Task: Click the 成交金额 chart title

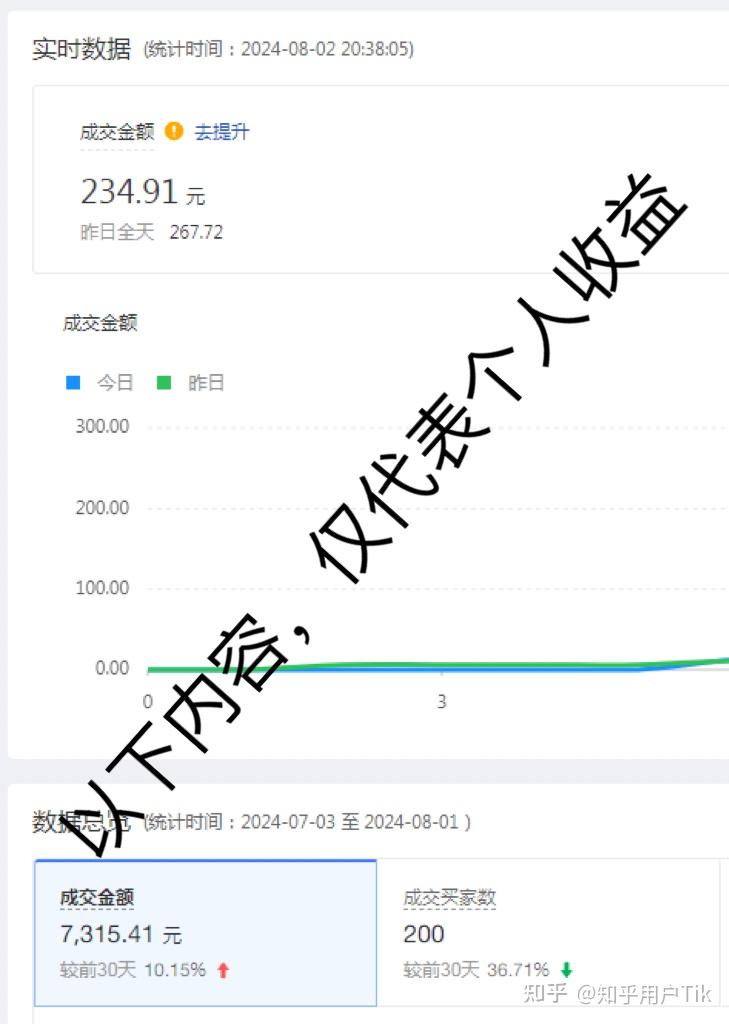Action: point(100,323)
